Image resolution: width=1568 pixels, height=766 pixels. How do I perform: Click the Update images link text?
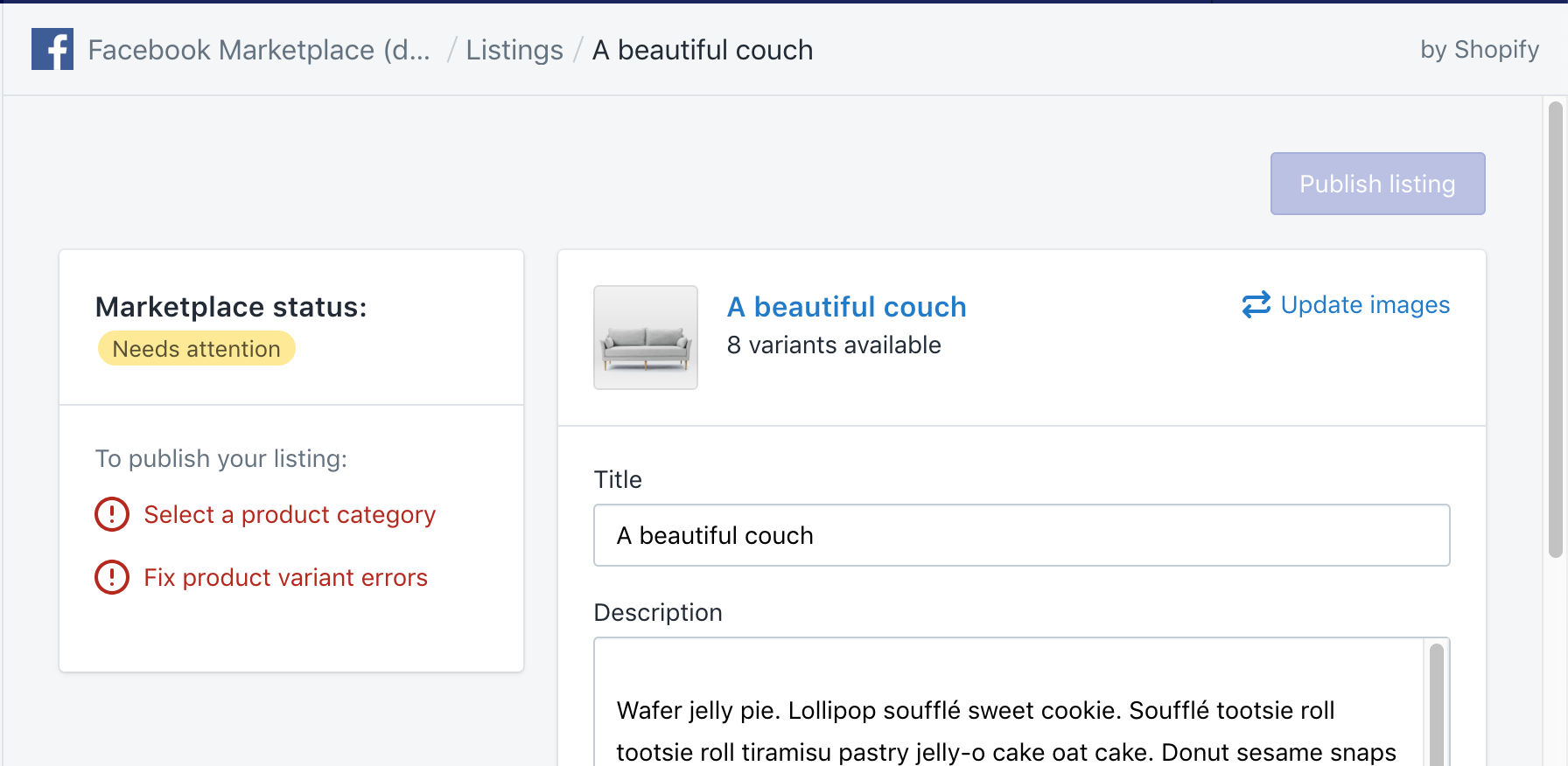pos(1365,304)
